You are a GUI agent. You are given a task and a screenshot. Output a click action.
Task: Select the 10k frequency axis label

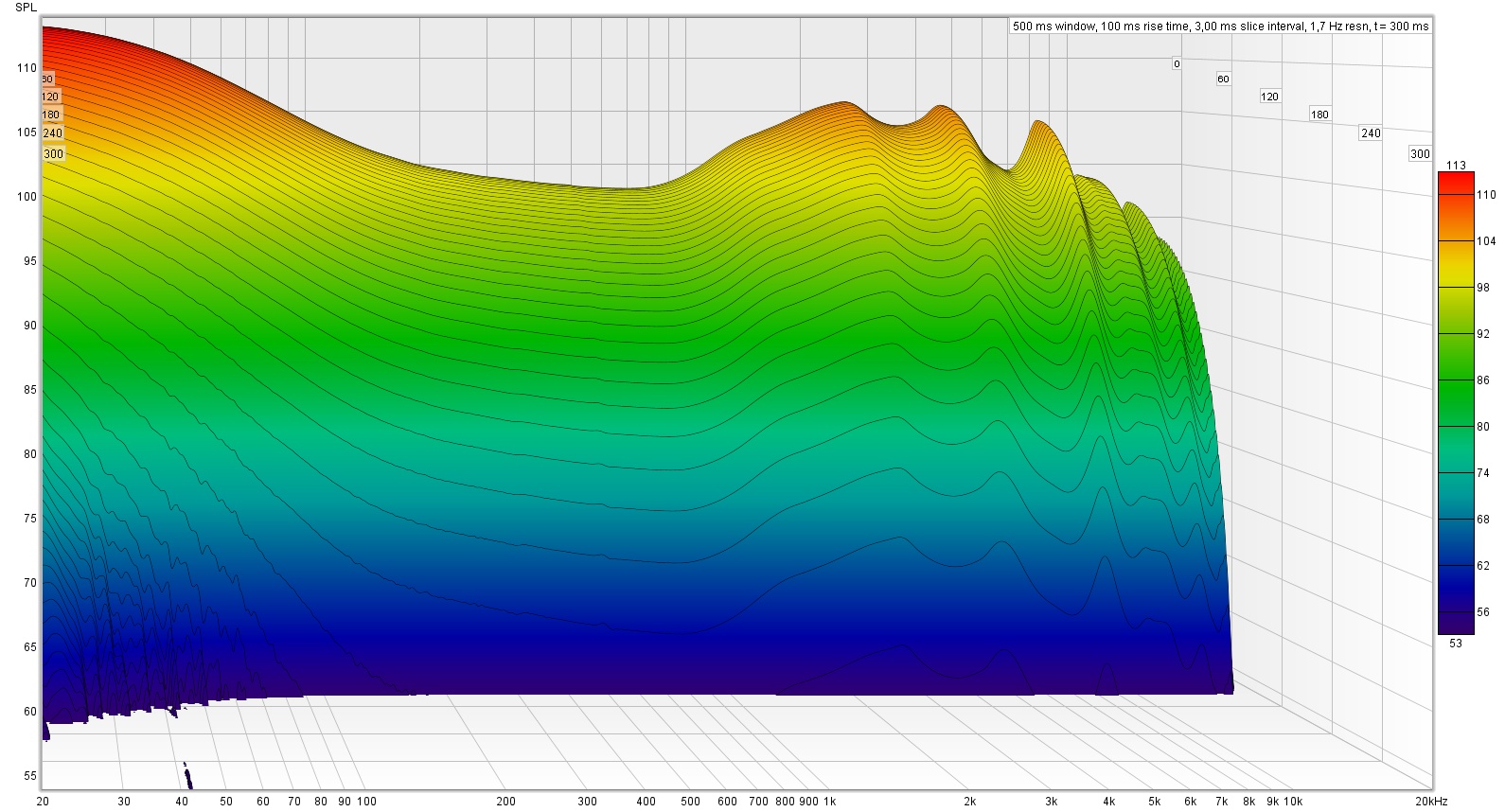click(x=1293, y=802)
